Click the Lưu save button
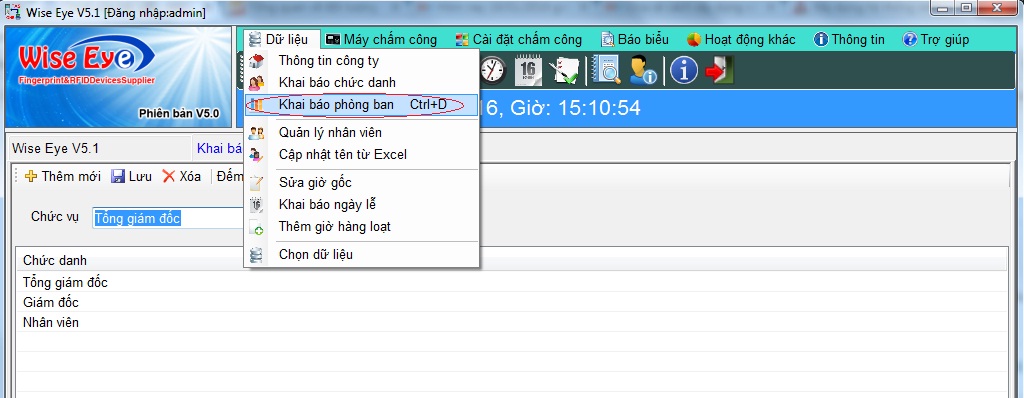The height and width of the screenshot is (398, 1024). point(131,176)
